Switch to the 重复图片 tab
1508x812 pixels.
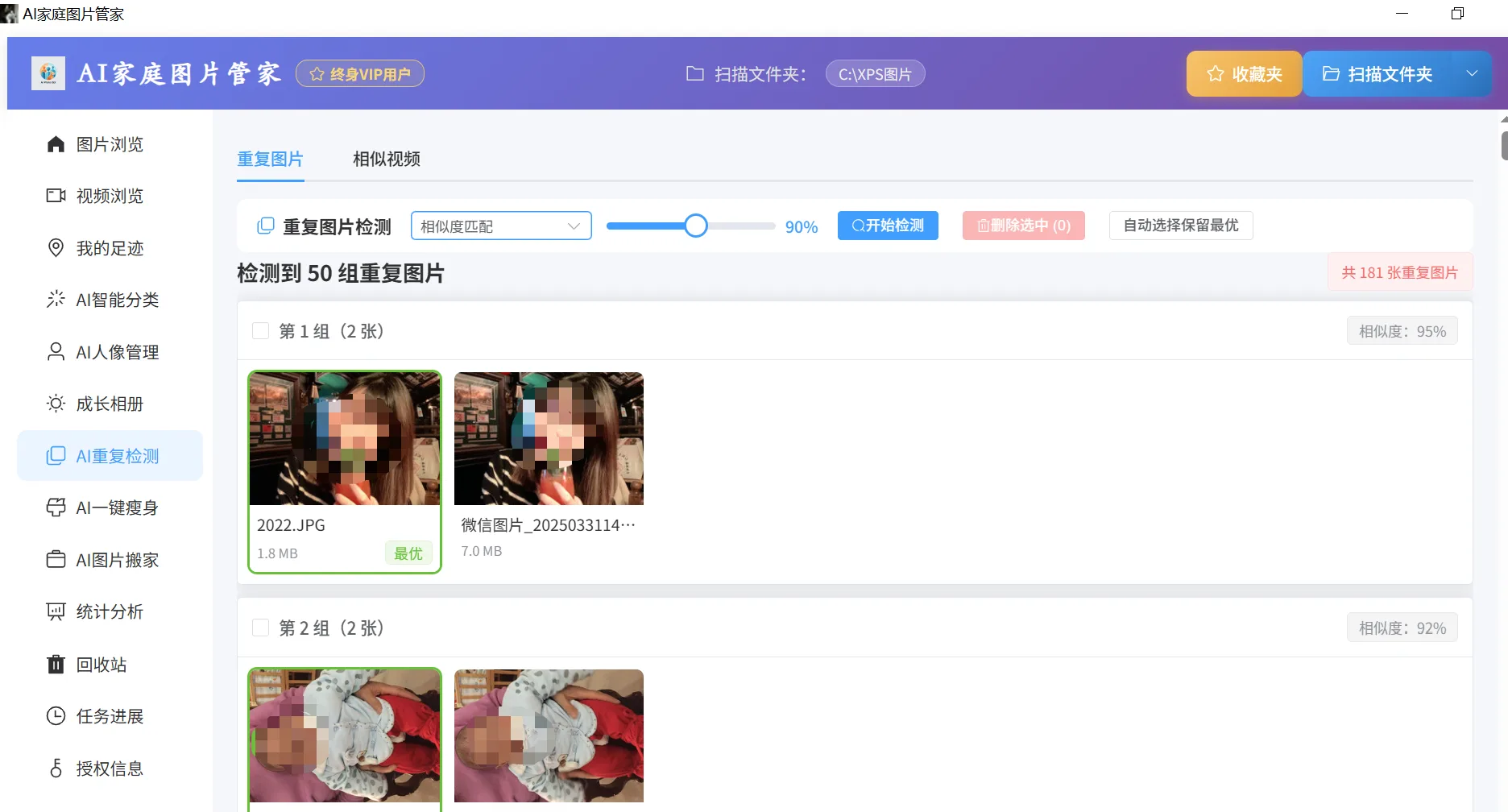click(x=270, y=159)
